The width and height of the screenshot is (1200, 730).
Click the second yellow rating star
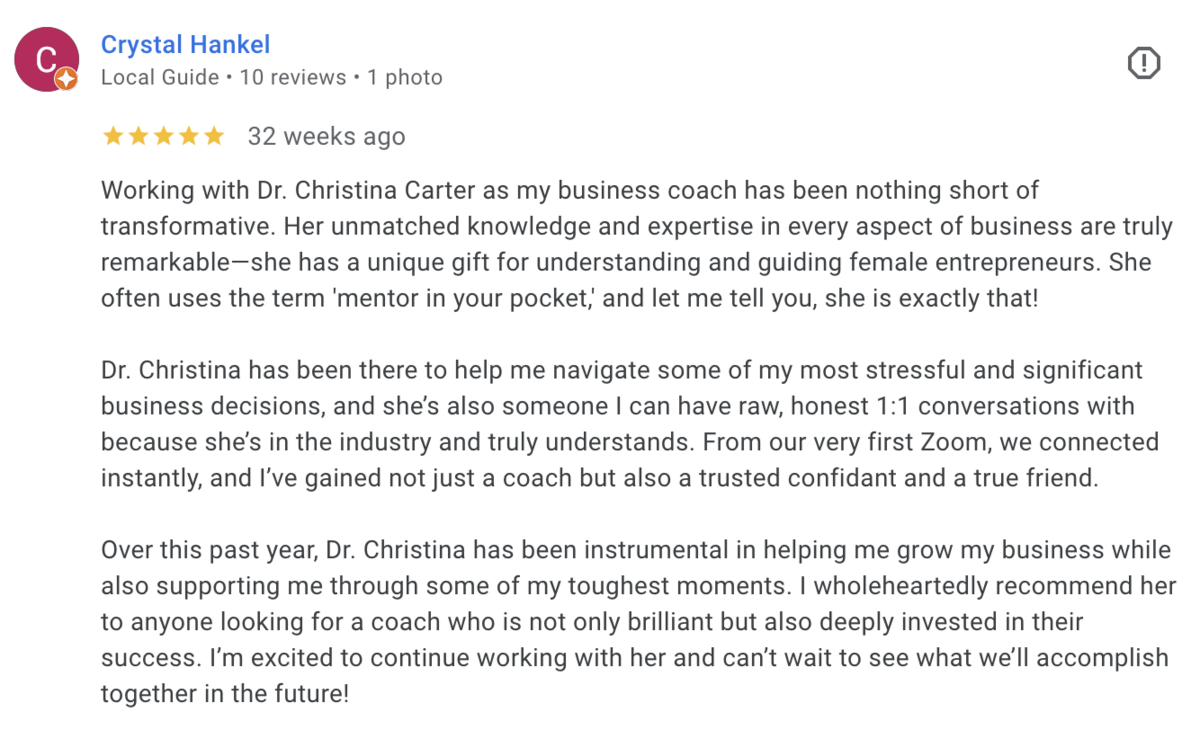point(138,137)
